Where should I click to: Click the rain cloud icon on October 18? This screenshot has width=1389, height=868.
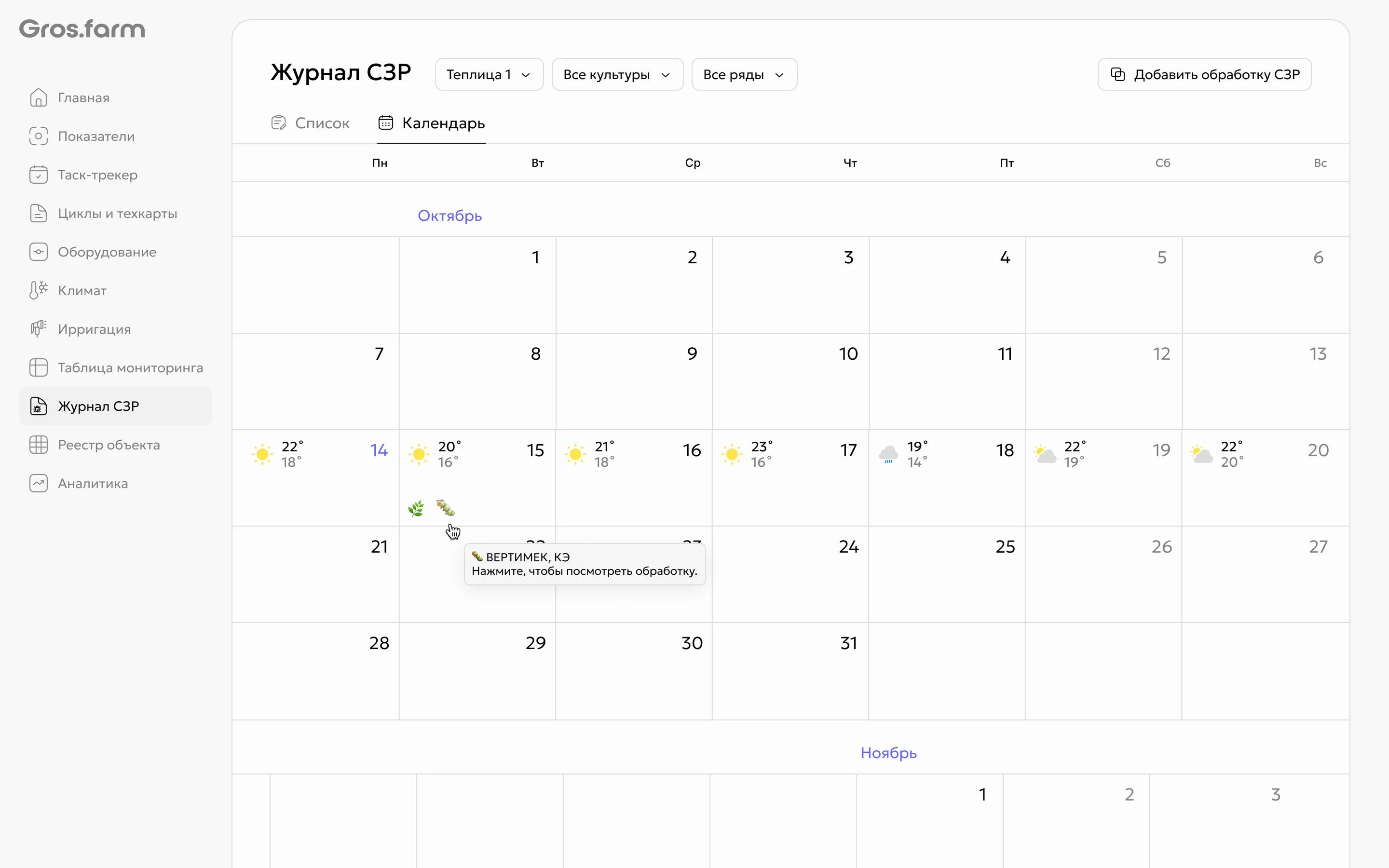[x=888, y=454]
